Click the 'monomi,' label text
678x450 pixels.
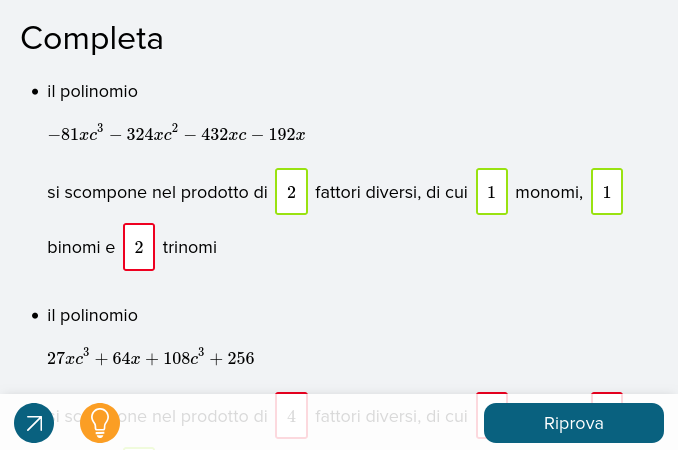549,192
